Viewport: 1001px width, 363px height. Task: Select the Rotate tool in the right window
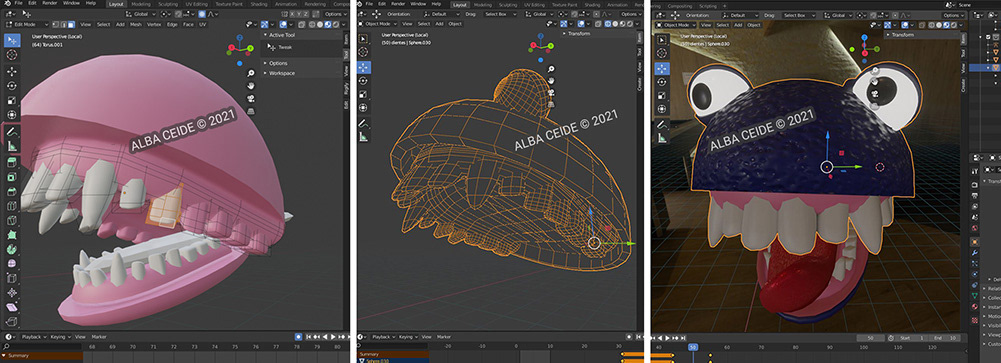pyautogui.click(x=662, y=83)
